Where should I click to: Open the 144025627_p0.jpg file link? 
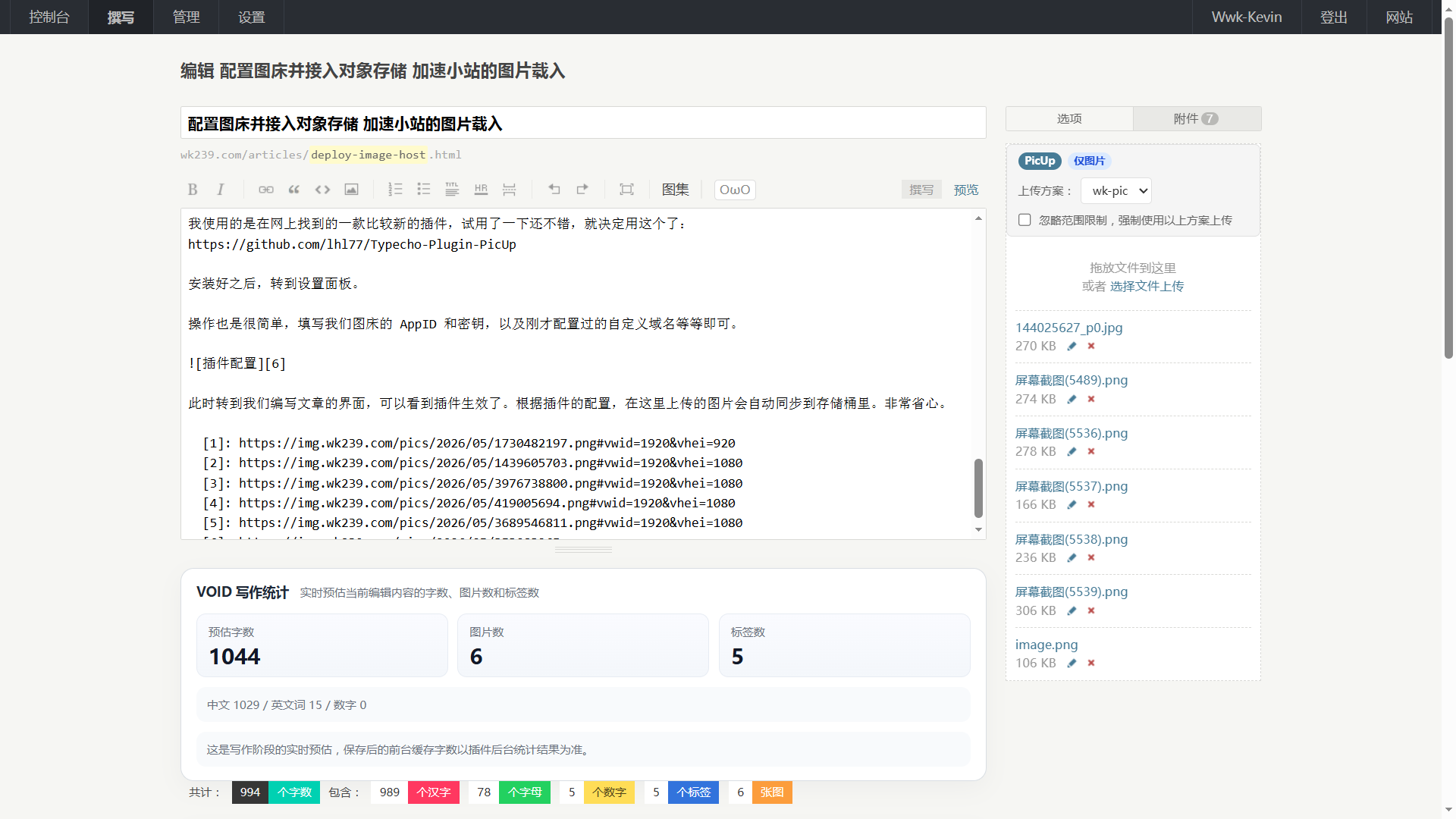(x=1068, y=328)
